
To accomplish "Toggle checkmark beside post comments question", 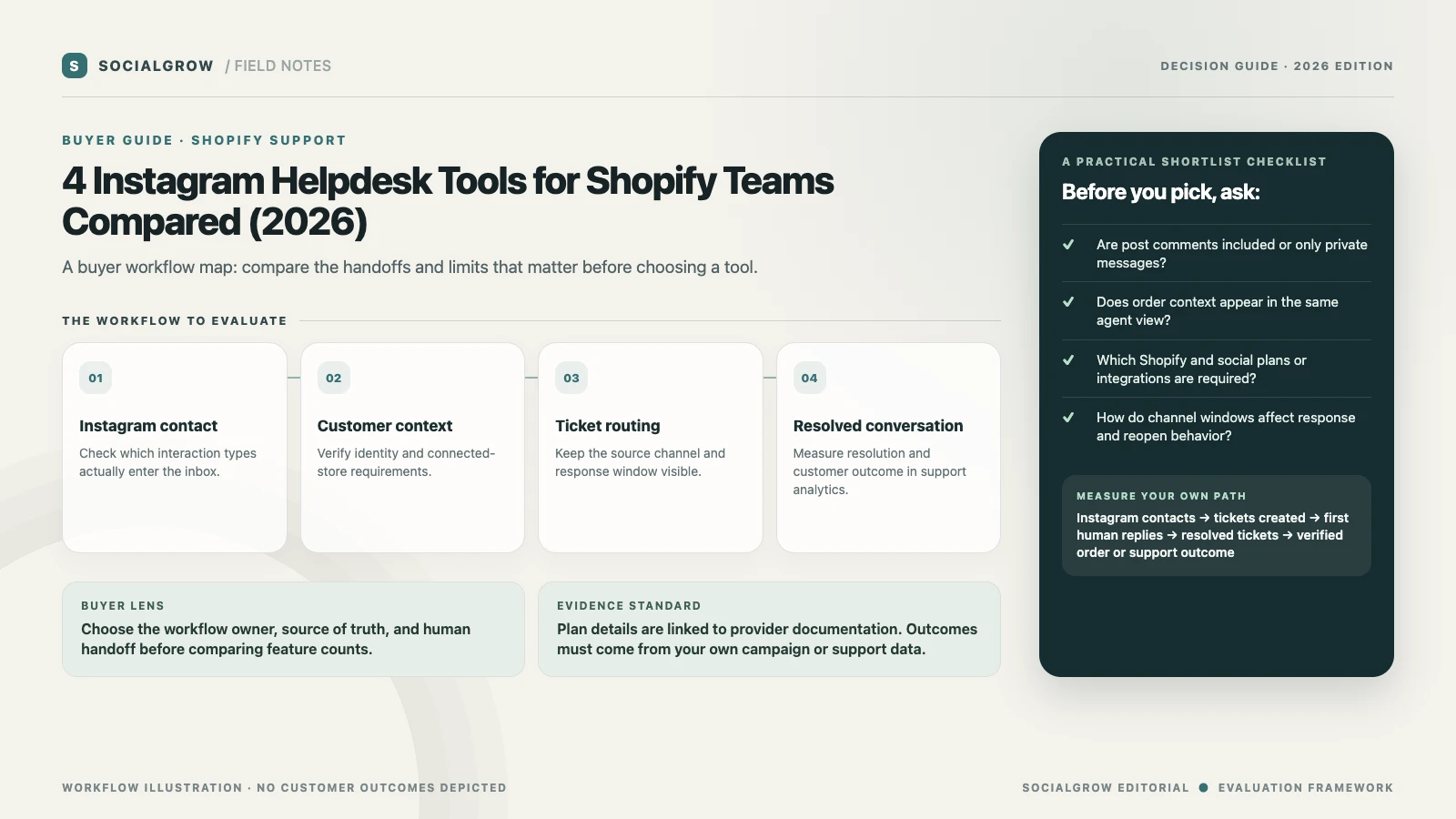I will 1068,245.
